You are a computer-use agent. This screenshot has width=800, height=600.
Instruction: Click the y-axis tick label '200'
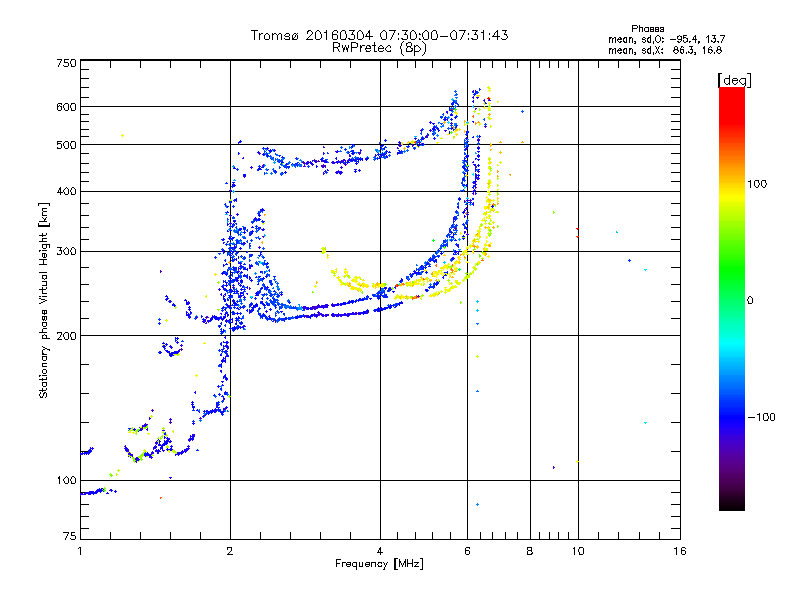point(66,336)
